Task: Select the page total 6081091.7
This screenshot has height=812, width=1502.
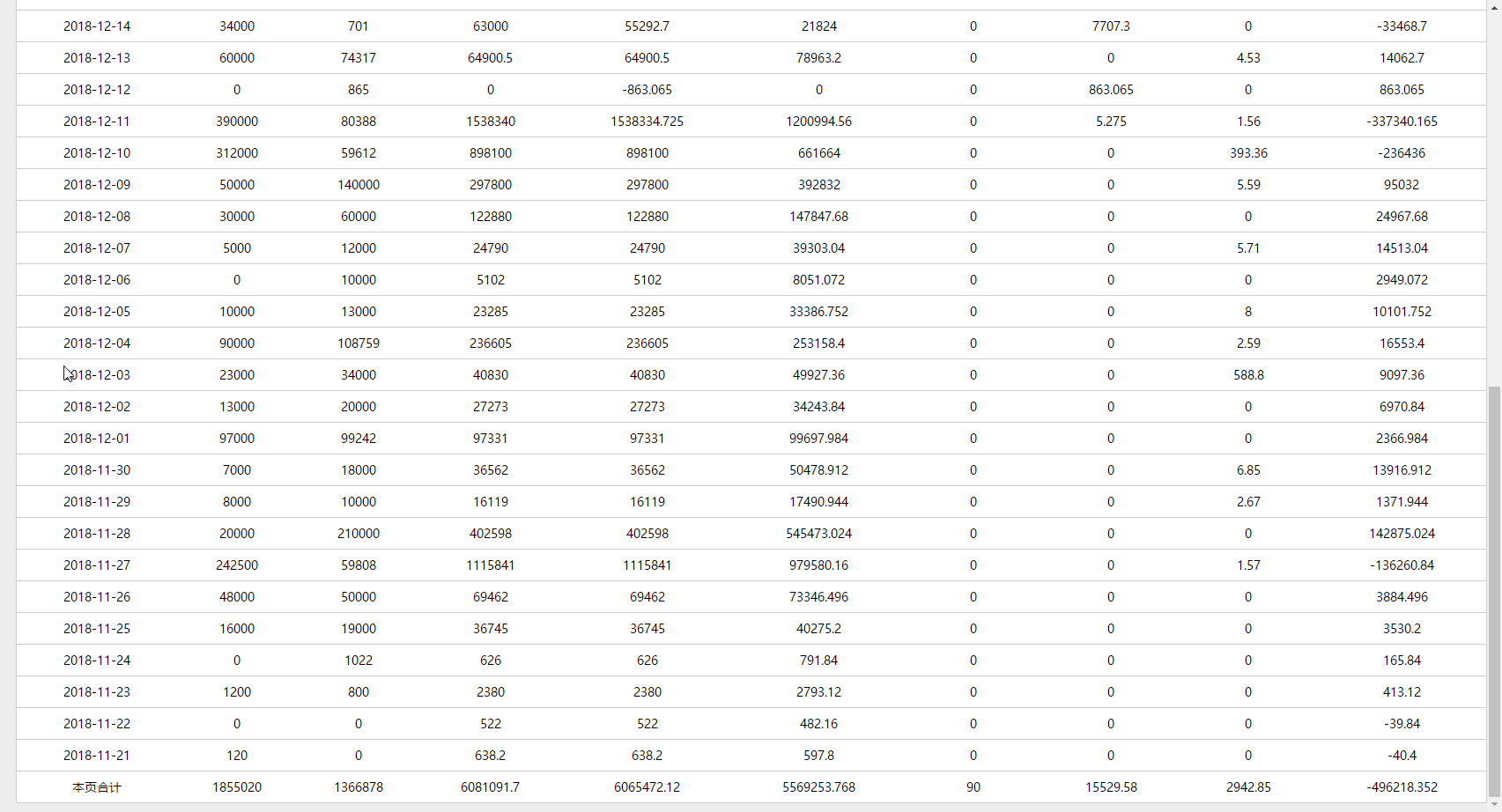Action: [490, 787]
